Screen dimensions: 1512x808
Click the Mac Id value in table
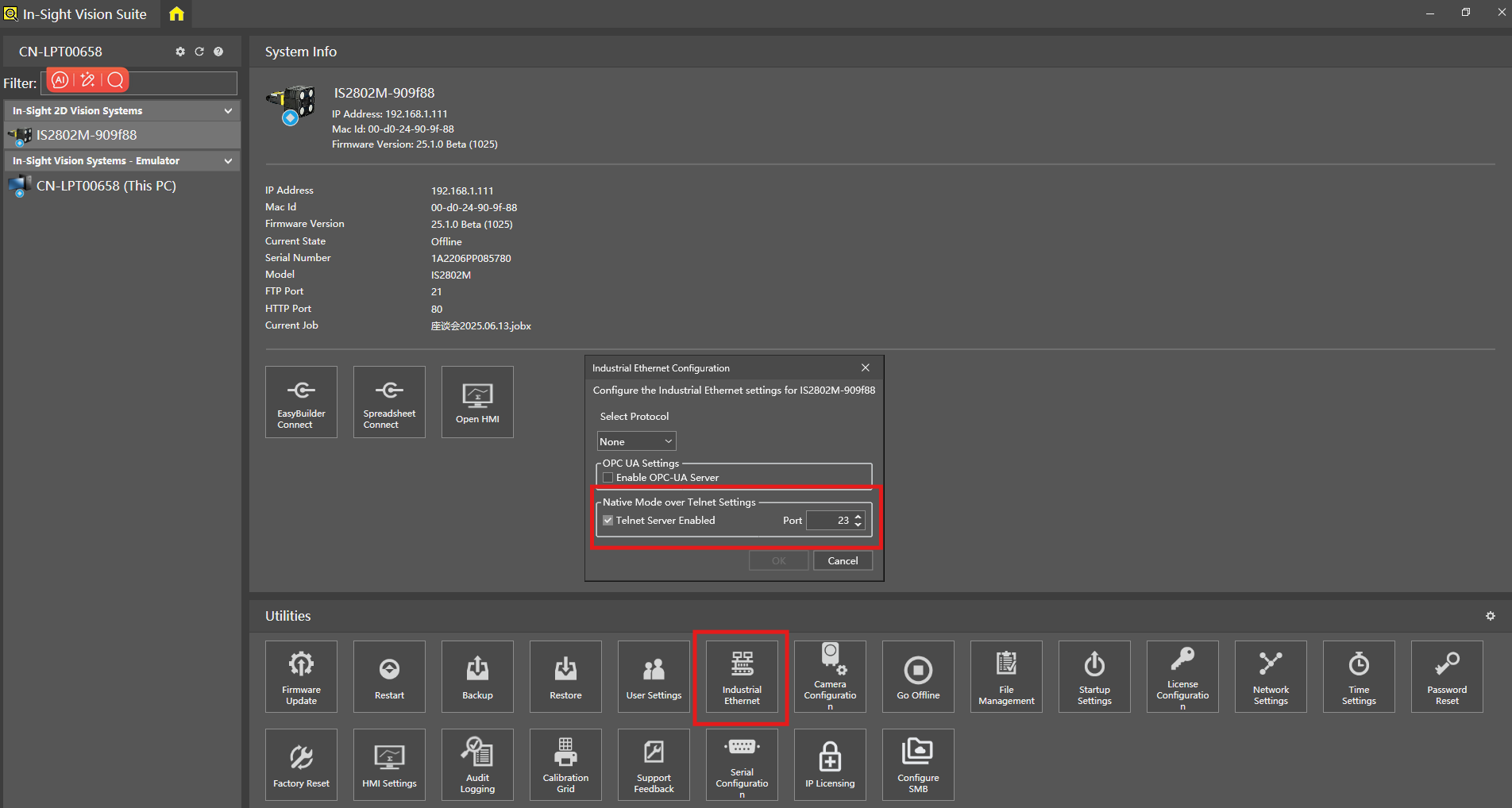click(474, 207)
